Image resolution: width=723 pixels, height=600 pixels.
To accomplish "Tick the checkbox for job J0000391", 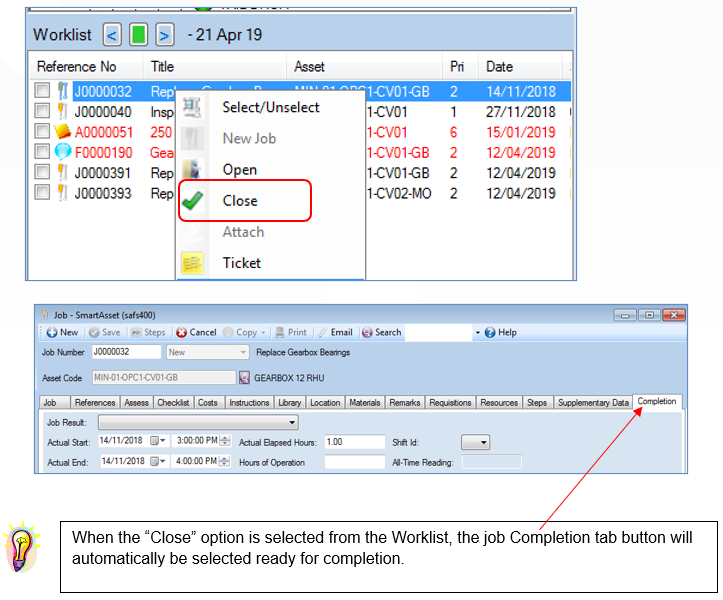I will 42,172.
